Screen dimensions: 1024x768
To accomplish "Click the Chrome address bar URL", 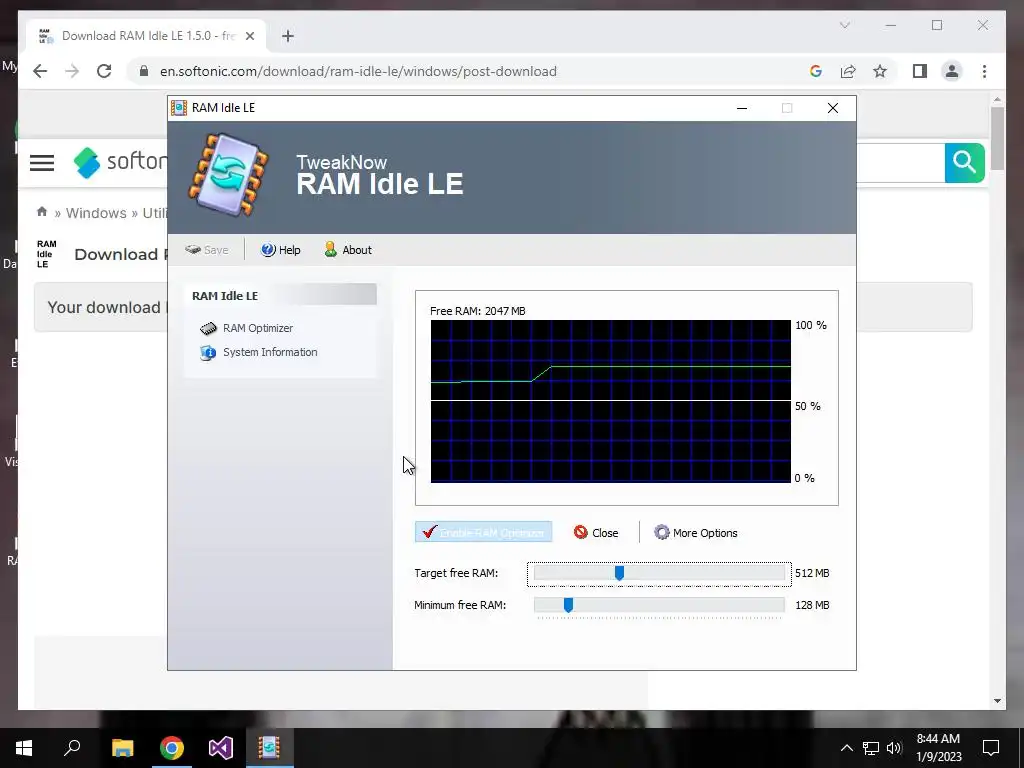I will 358,71.
